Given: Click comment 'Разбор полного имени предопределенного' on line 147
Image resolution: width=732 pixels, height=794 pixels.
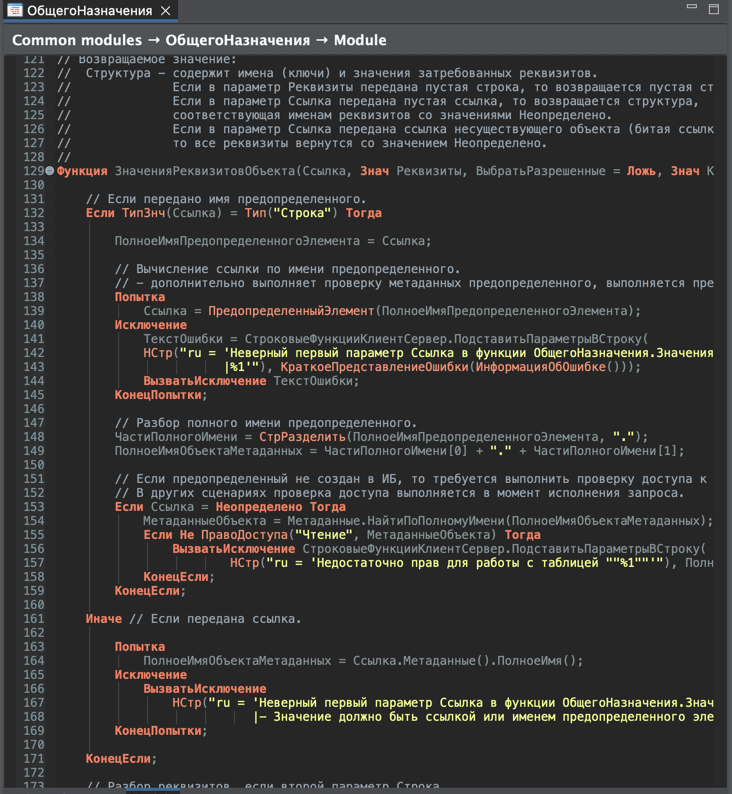Looking at the screenshot, I should tap(266, 423).
